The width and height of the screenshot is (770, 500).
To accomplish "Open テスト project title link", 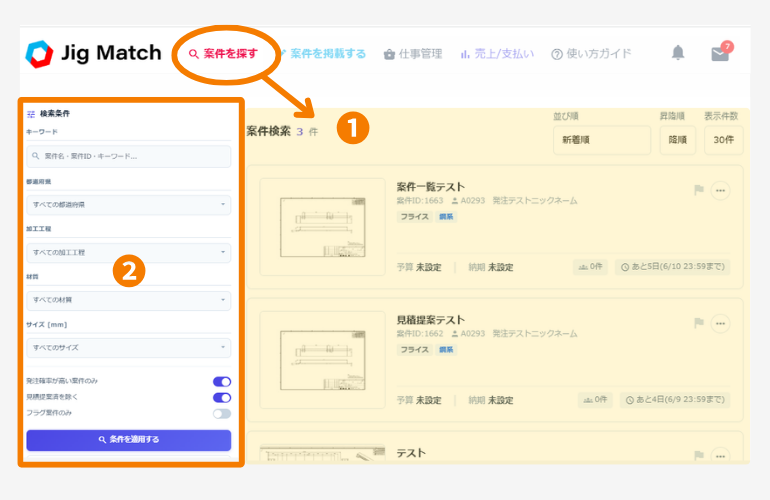I will [x=411, y=453].
